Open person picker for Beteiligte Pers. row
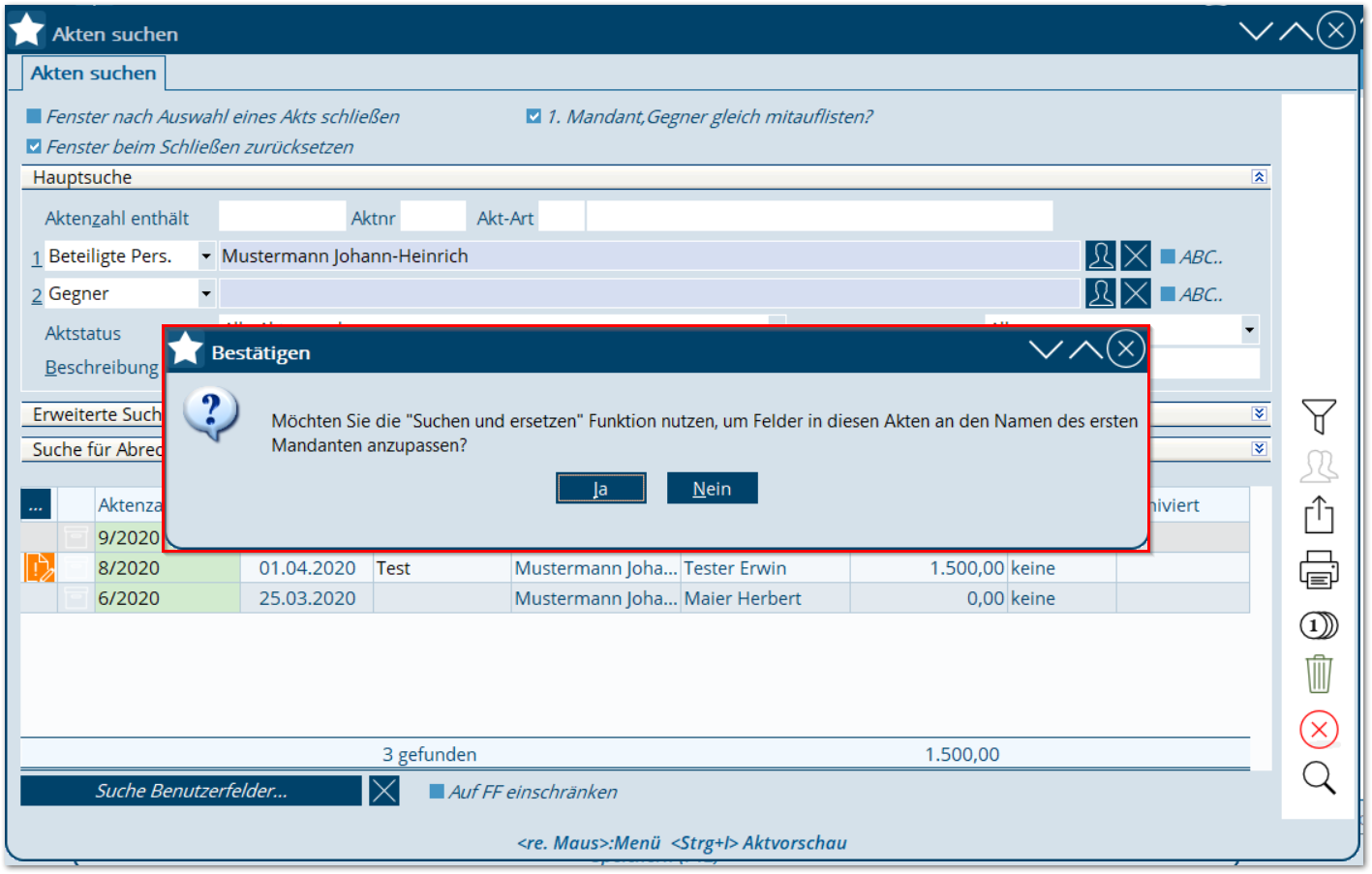Image resolution: width=1372 pixels, height=874 pixels. pyautogui.click(x=1101, y=256)
